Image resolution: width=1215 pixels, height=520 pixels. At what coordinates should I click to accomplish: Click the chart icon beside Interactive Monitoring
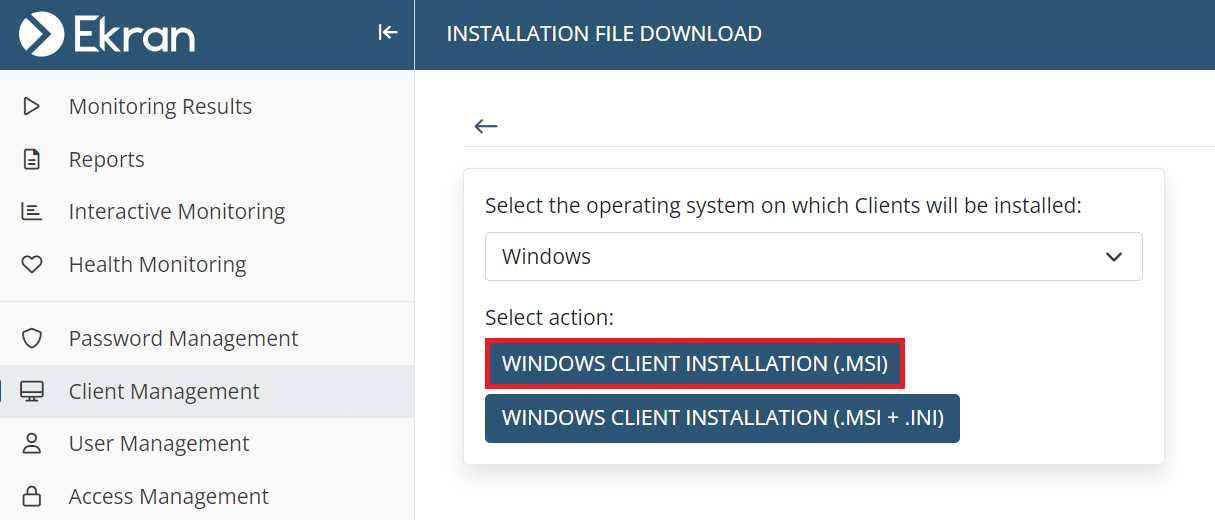pos(32,211)
